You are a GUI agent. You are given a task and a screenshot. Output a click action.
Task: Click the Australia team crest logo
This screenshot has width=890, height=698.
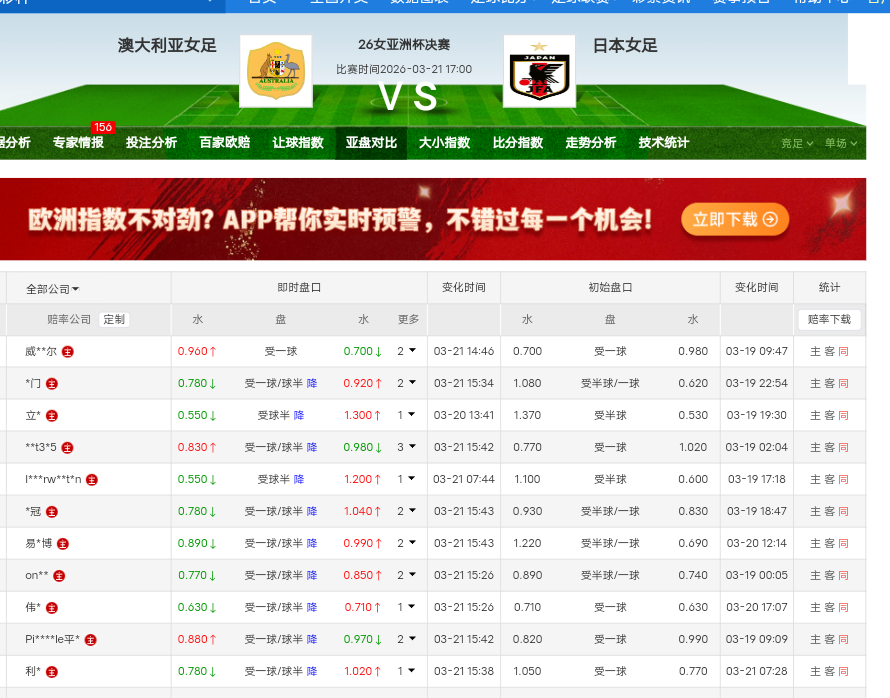[x=276, y=71]
